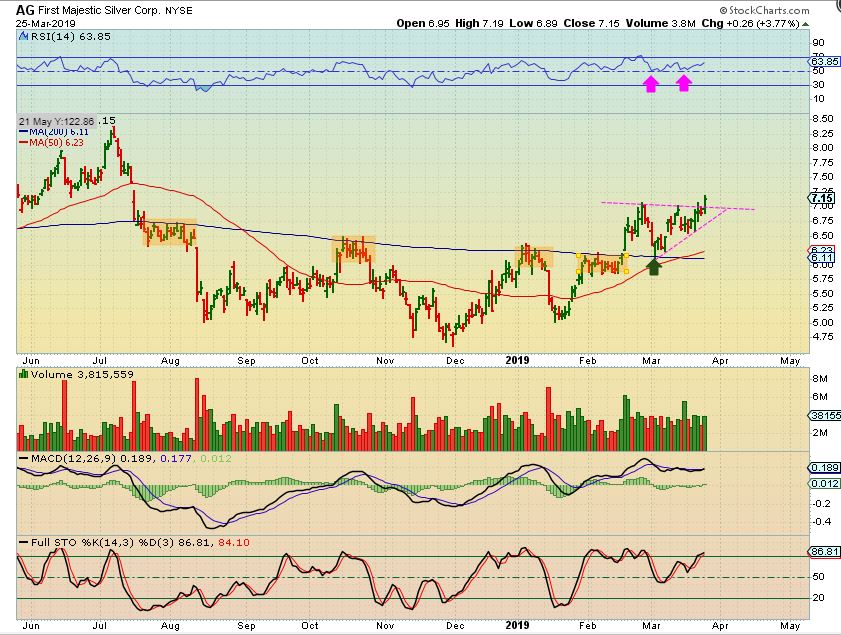Click the red 84.10 %D value
841x635 pixels.
pyautogui.click(x=234, y=542)
